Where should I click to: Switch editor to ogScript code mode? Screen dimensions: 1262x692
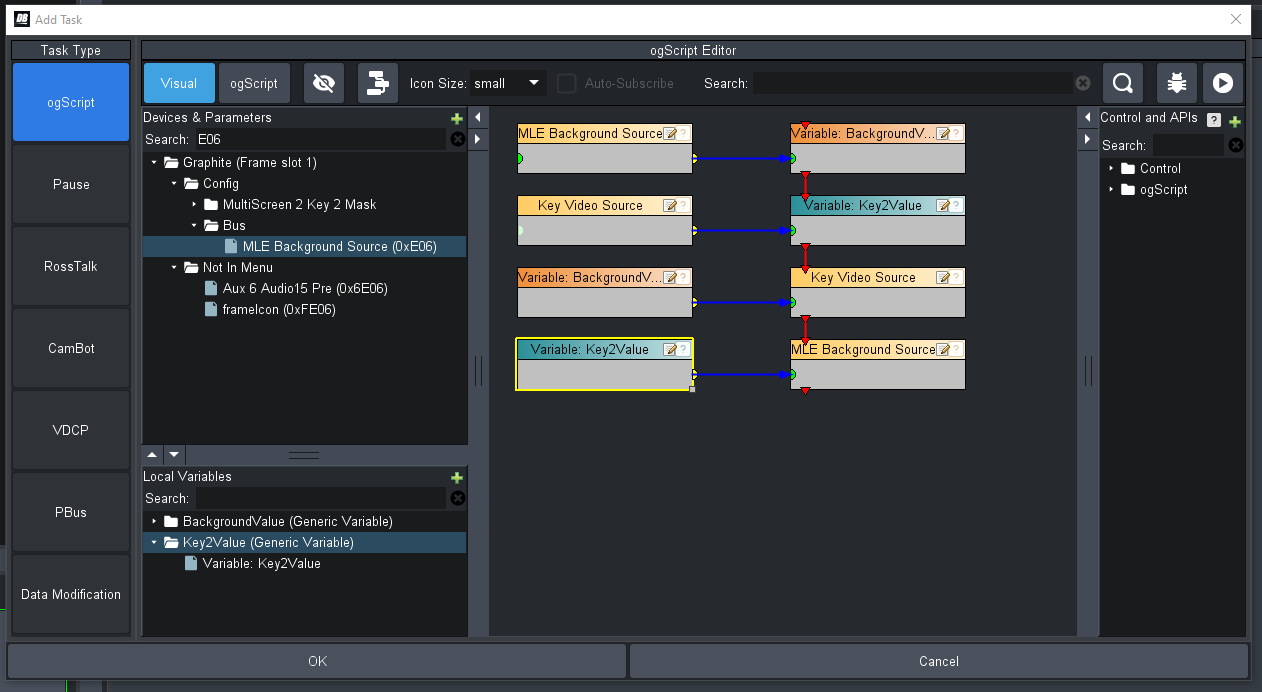pos(254,83)
